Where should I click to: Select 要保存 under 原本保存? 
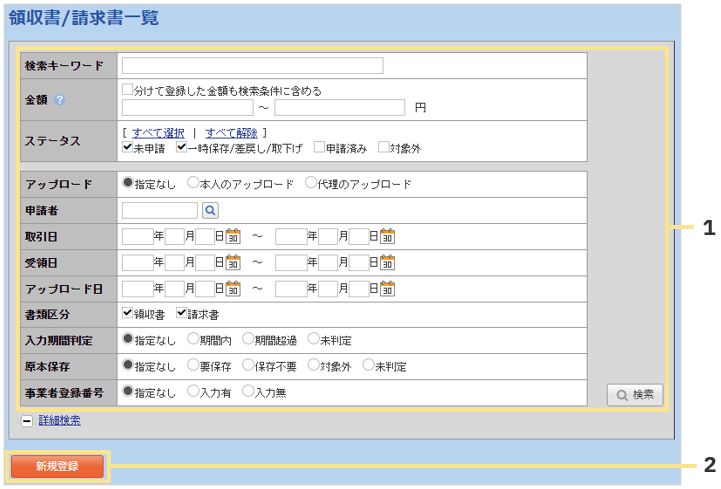click(193, 366)
